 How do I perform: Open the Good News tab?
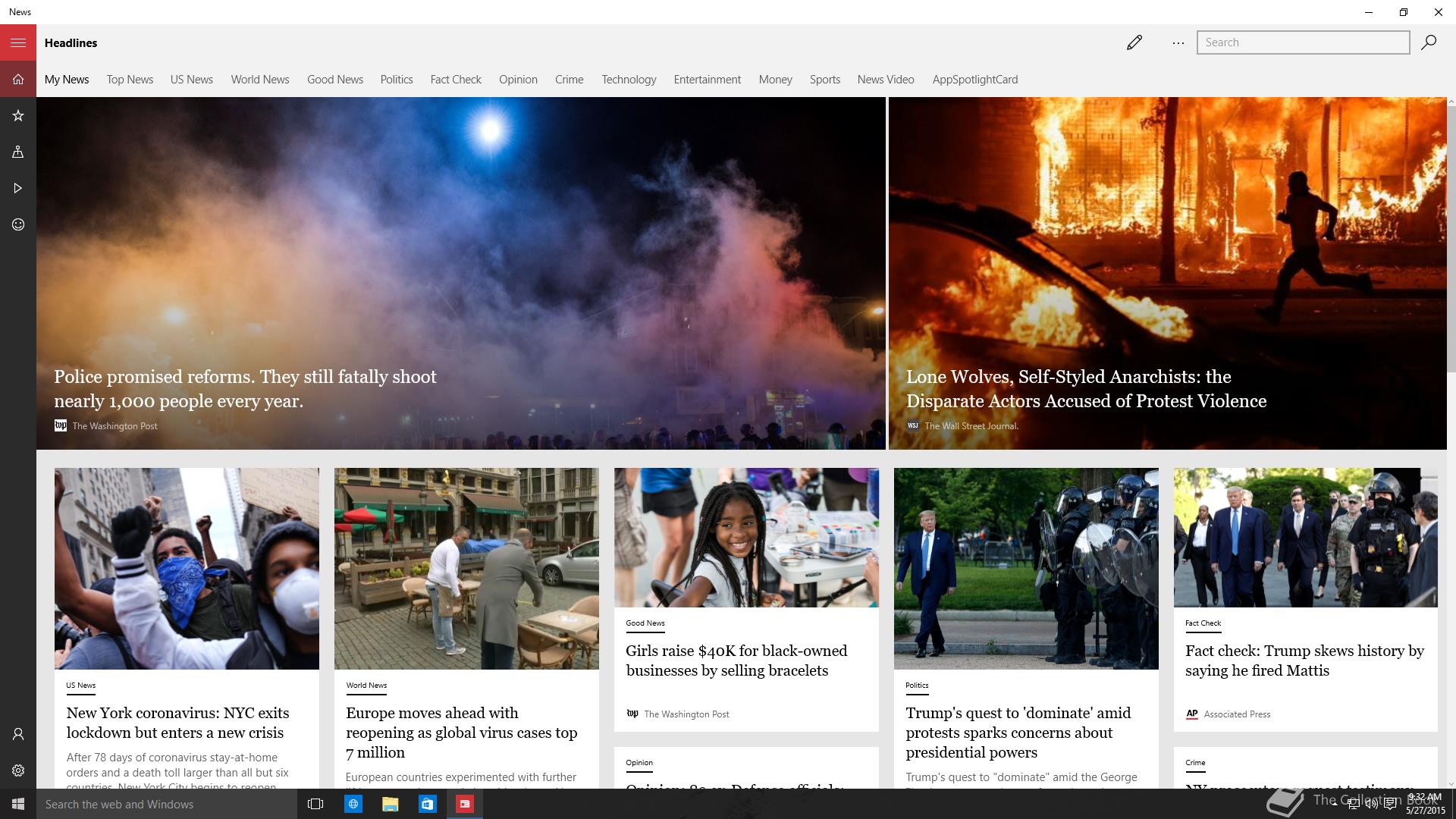(335, 79)
